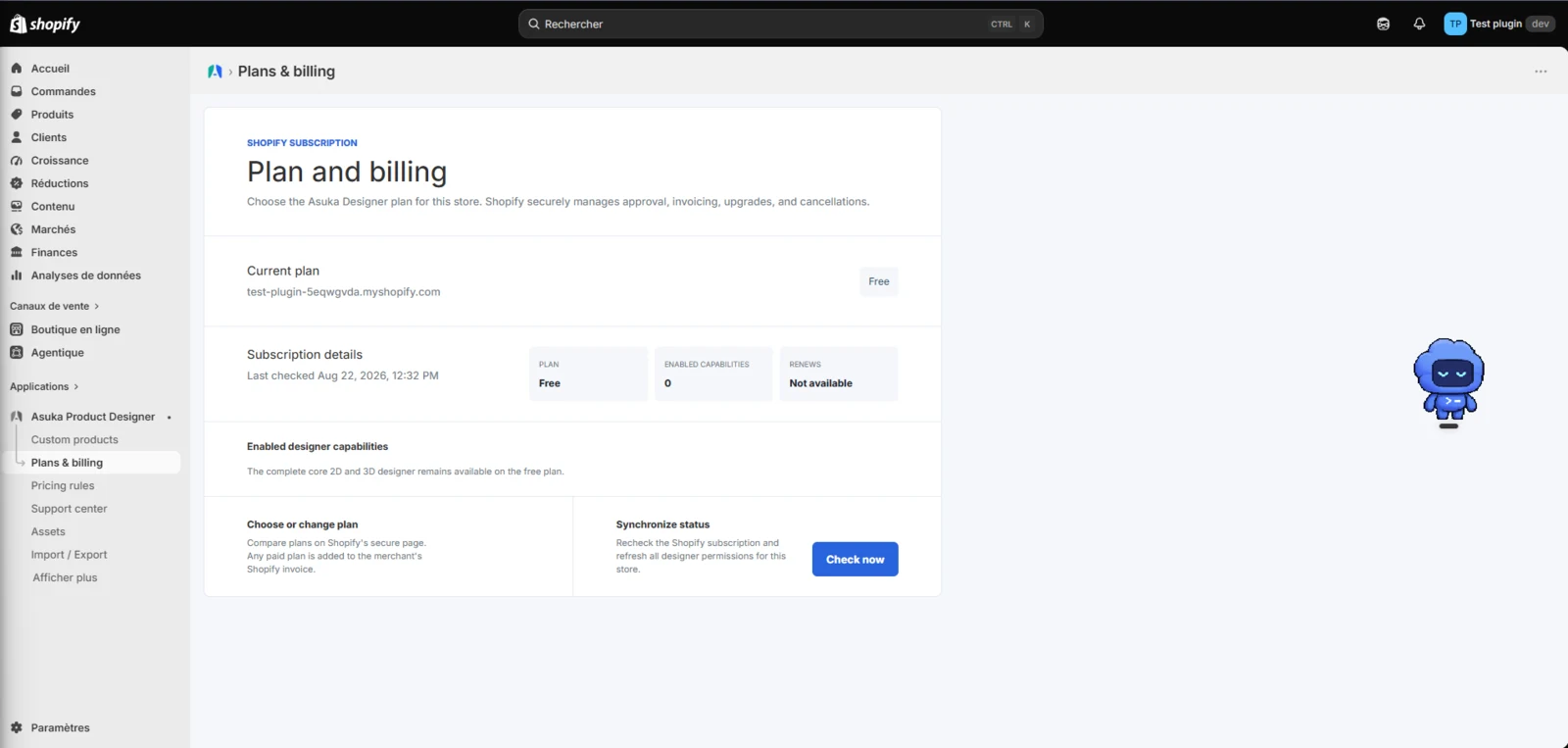1568x748 pixels.
Task: Click the Marchés globe icon
Action: point(17,229)
